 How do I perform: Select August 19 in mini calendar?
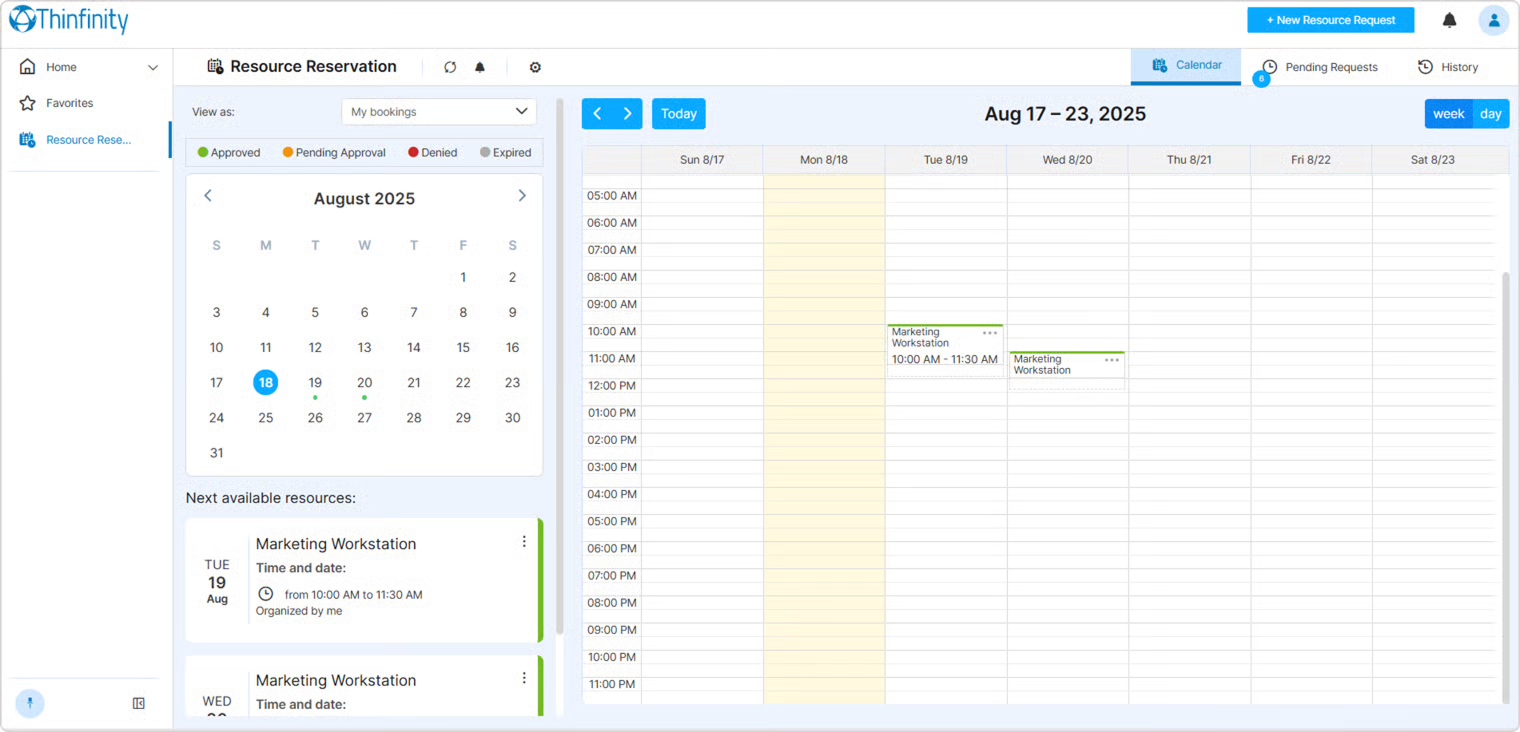[315, 383]
